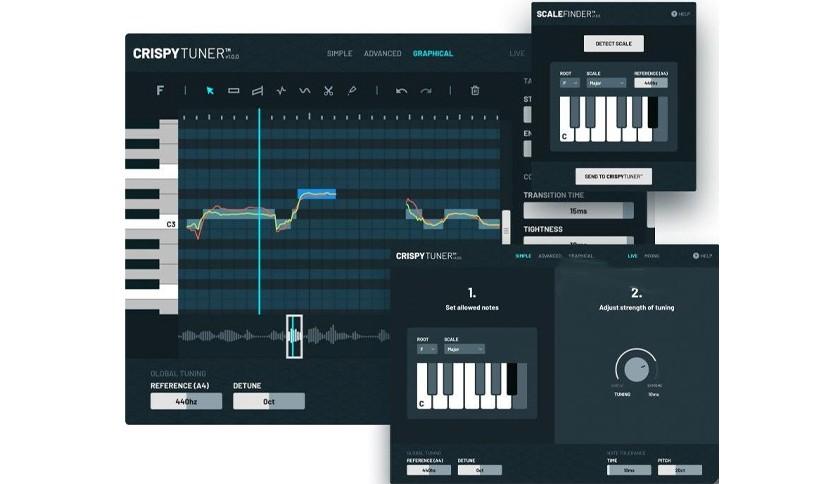The height and width of the screenshot is (484, 836).
Task: Select the rectangle note tool
Action: [234, 91]
